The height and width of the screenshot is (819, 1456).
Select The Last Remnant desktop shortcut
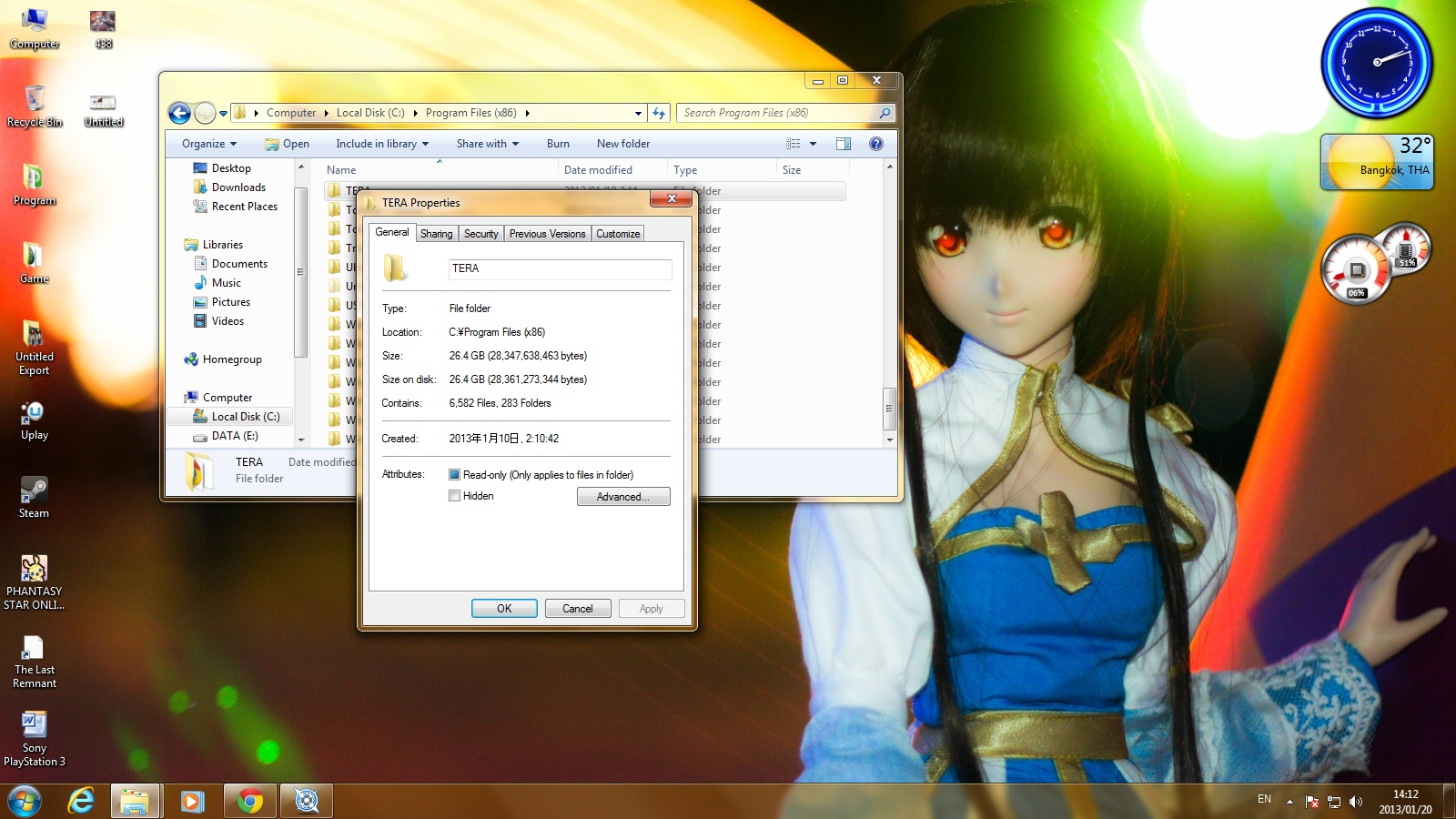point(35,661)
